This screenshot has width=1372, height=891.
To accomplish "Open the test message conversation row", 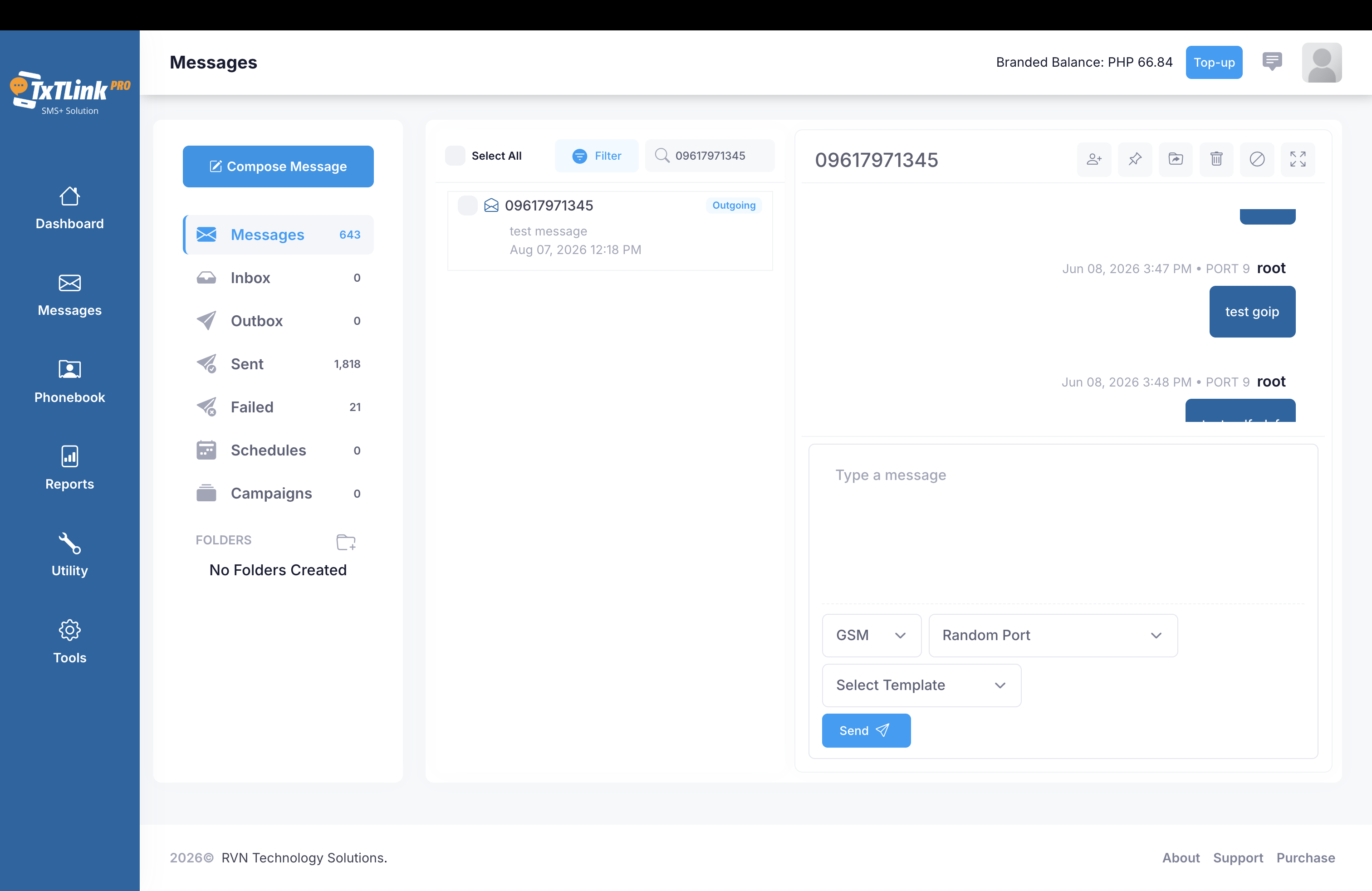I will pyautogui.click(x=610, y=230).
